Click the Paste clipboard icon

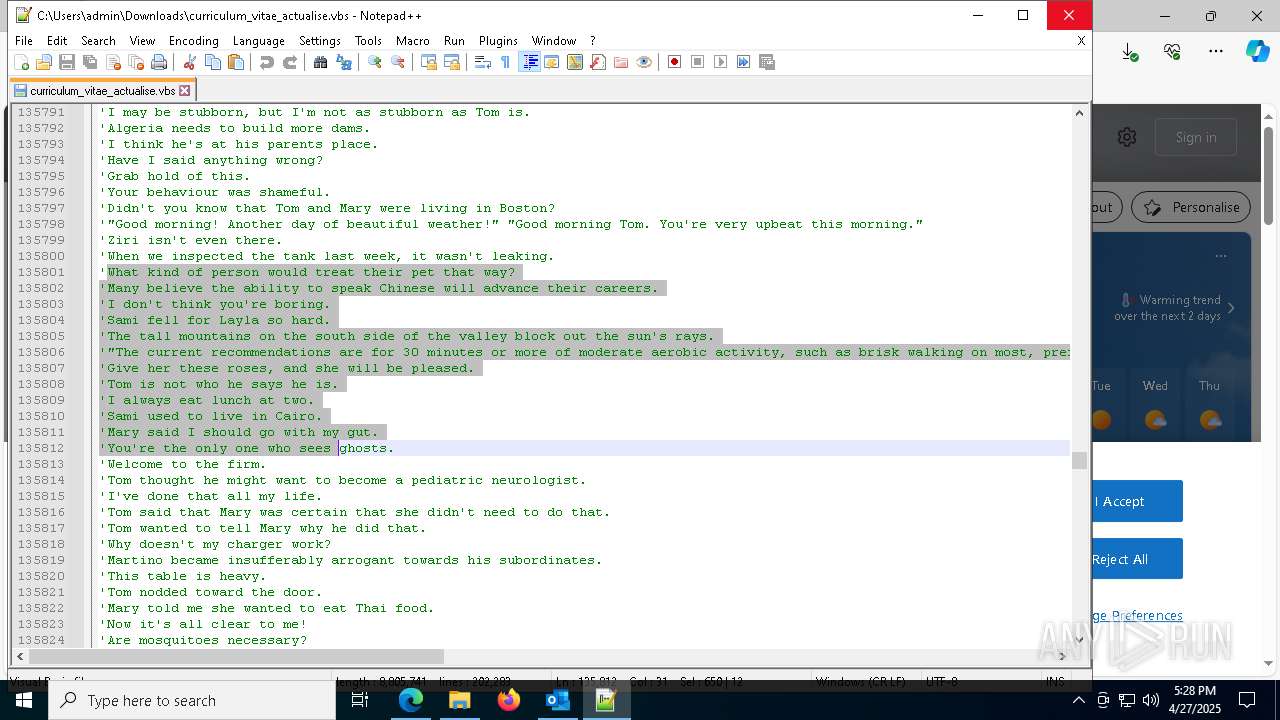236,62
